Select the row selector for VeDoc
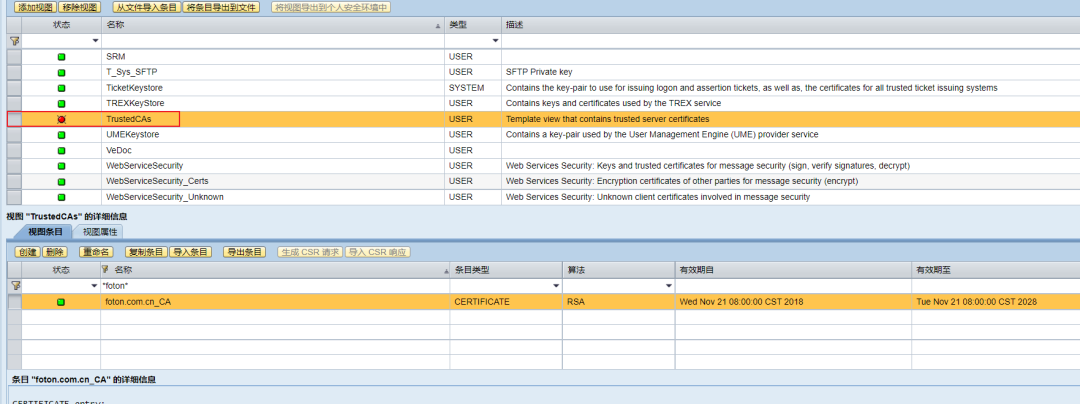Image resolution: width=1080 pixels, height=404 pixels. pyautogui.click(x=14, y=151)
